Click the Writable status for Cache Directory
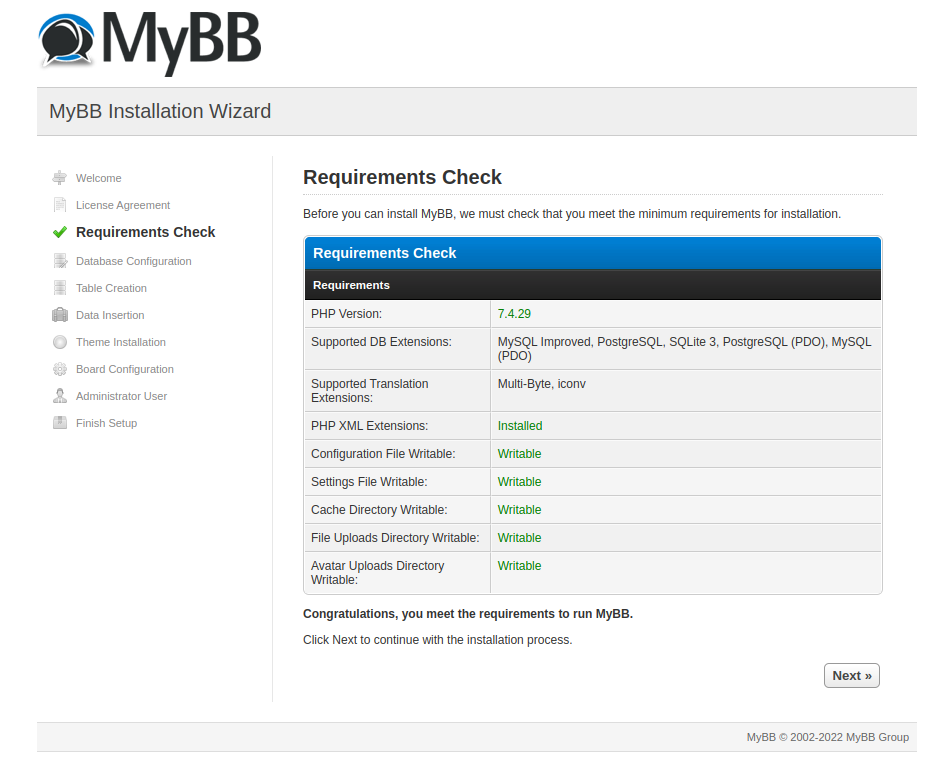The image size is (937, 777). [x=519, y=510]
